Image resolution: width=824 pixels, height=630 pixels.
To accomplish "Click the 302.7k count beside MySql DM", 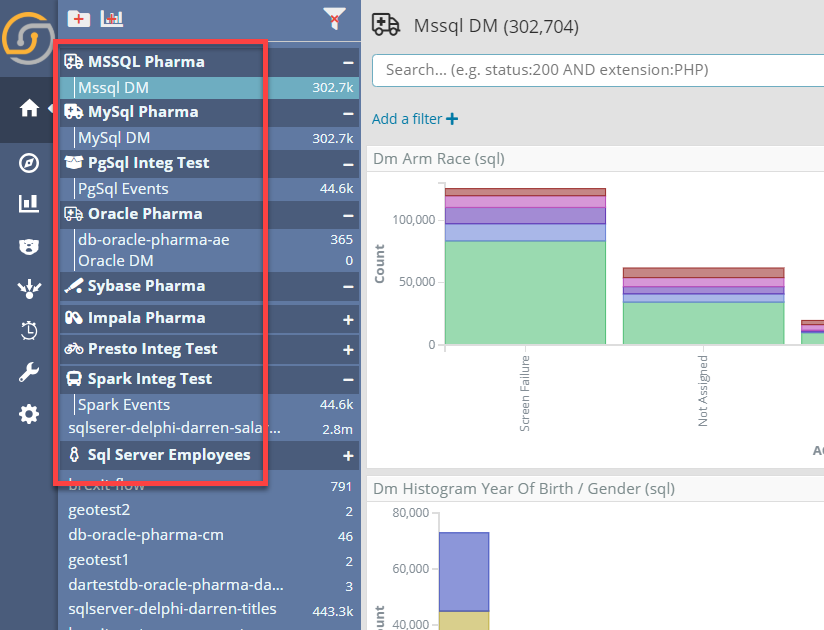I will pyautogui.click(x=333, y=139).
